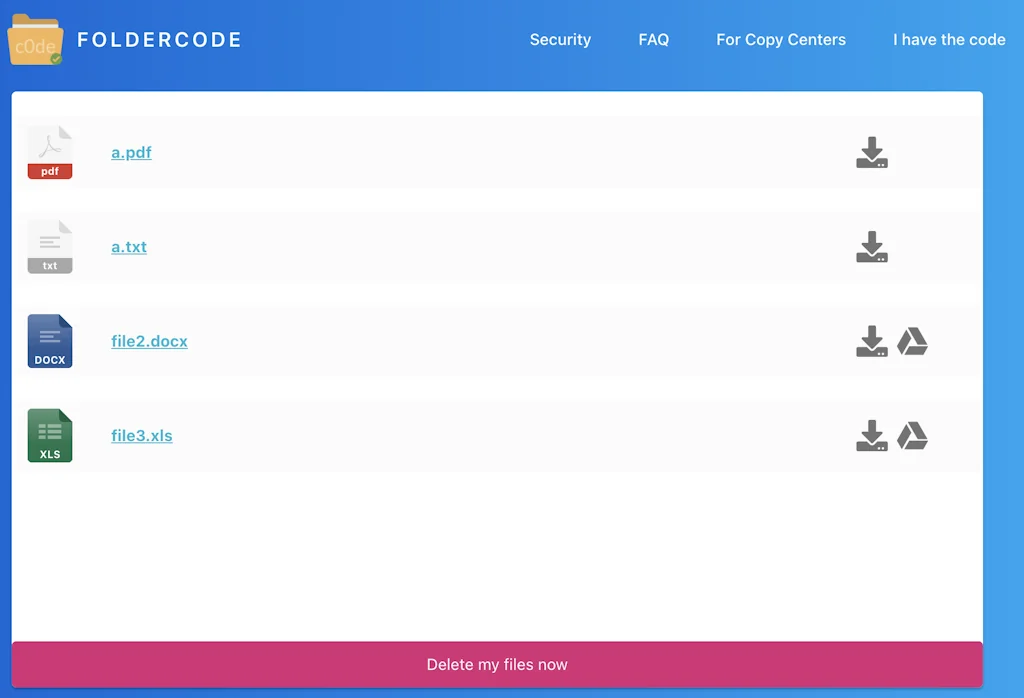Select 'I have the code' option

click(x=948, y=40)
